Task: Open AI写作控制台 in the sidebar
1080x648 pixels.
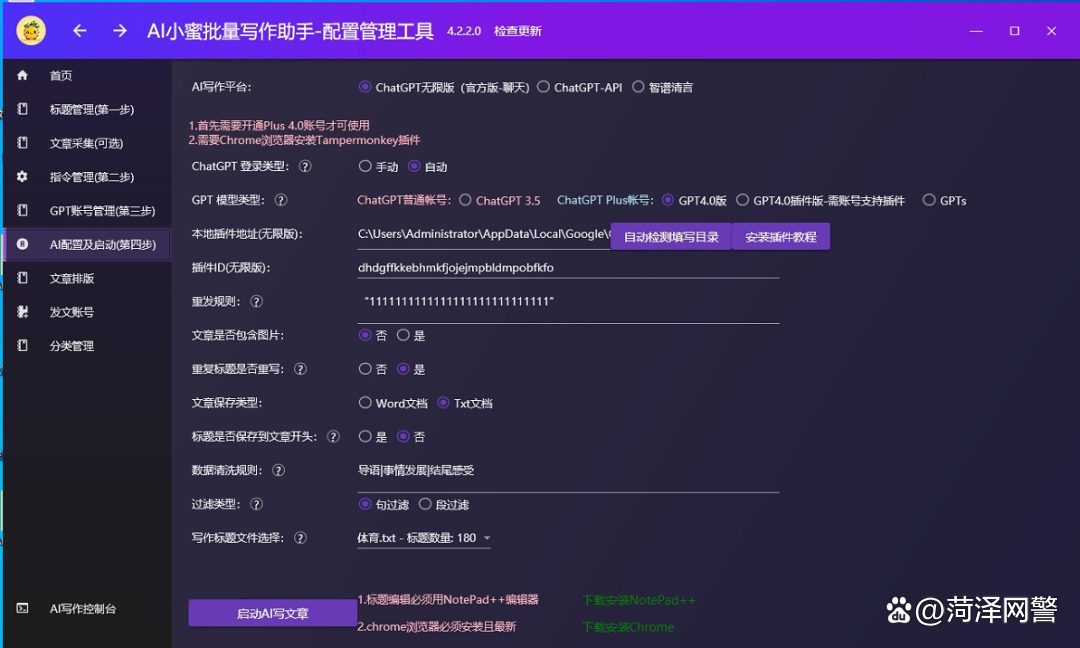Action: pos(87,608)
